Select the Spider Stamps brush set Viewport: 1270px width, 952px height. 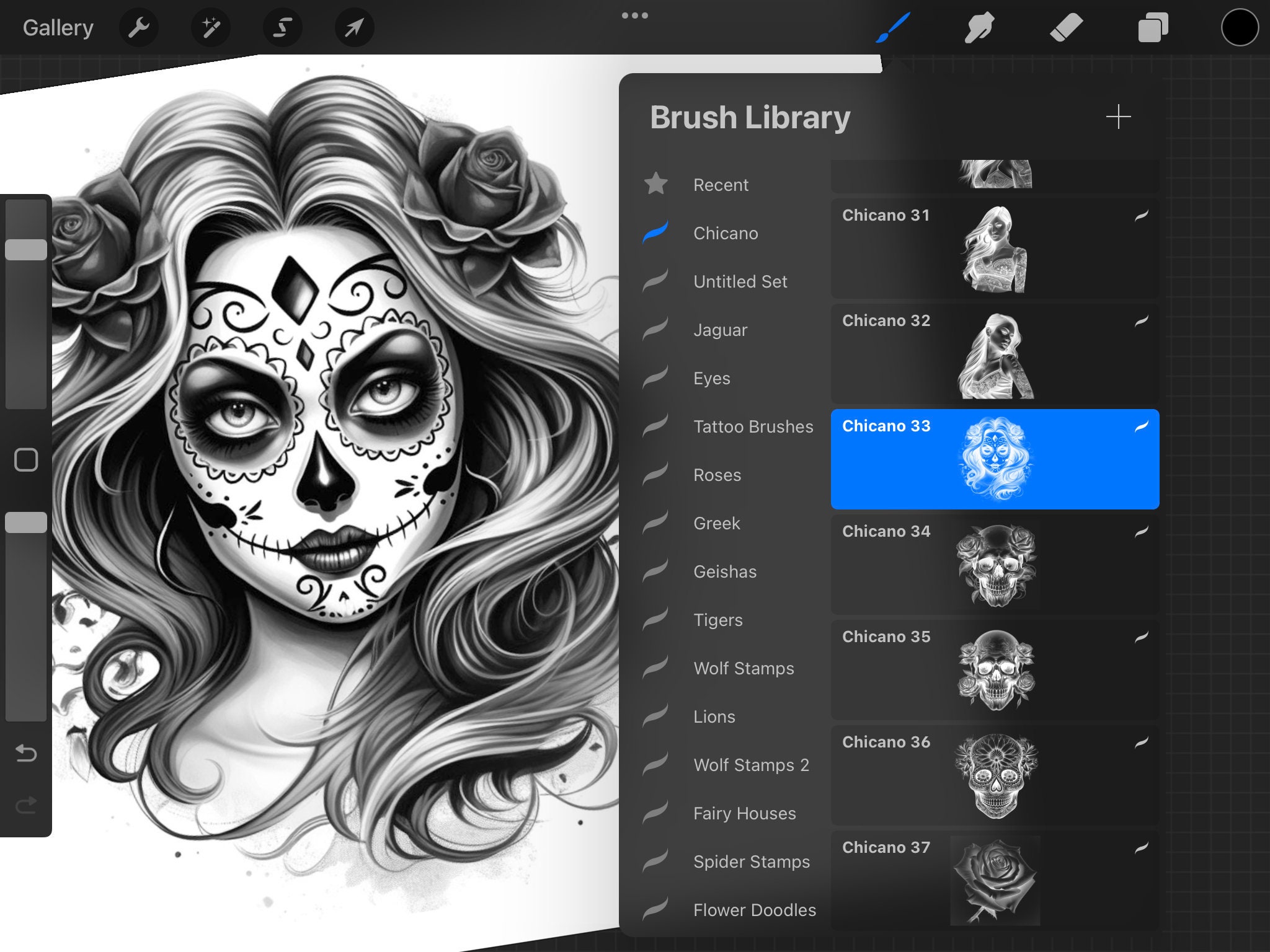[752, 862]
